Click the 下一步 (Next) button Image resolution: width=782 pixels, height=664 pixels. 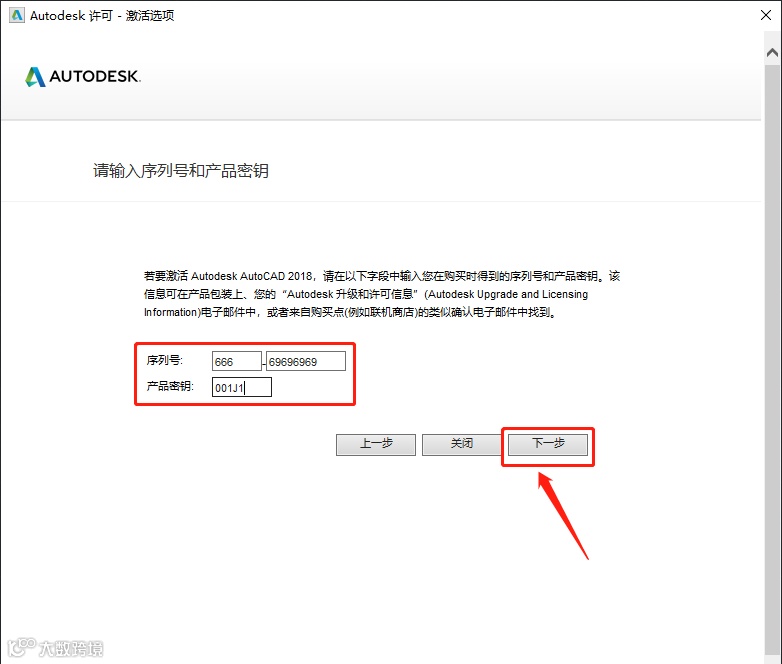[x=548, y=444]
